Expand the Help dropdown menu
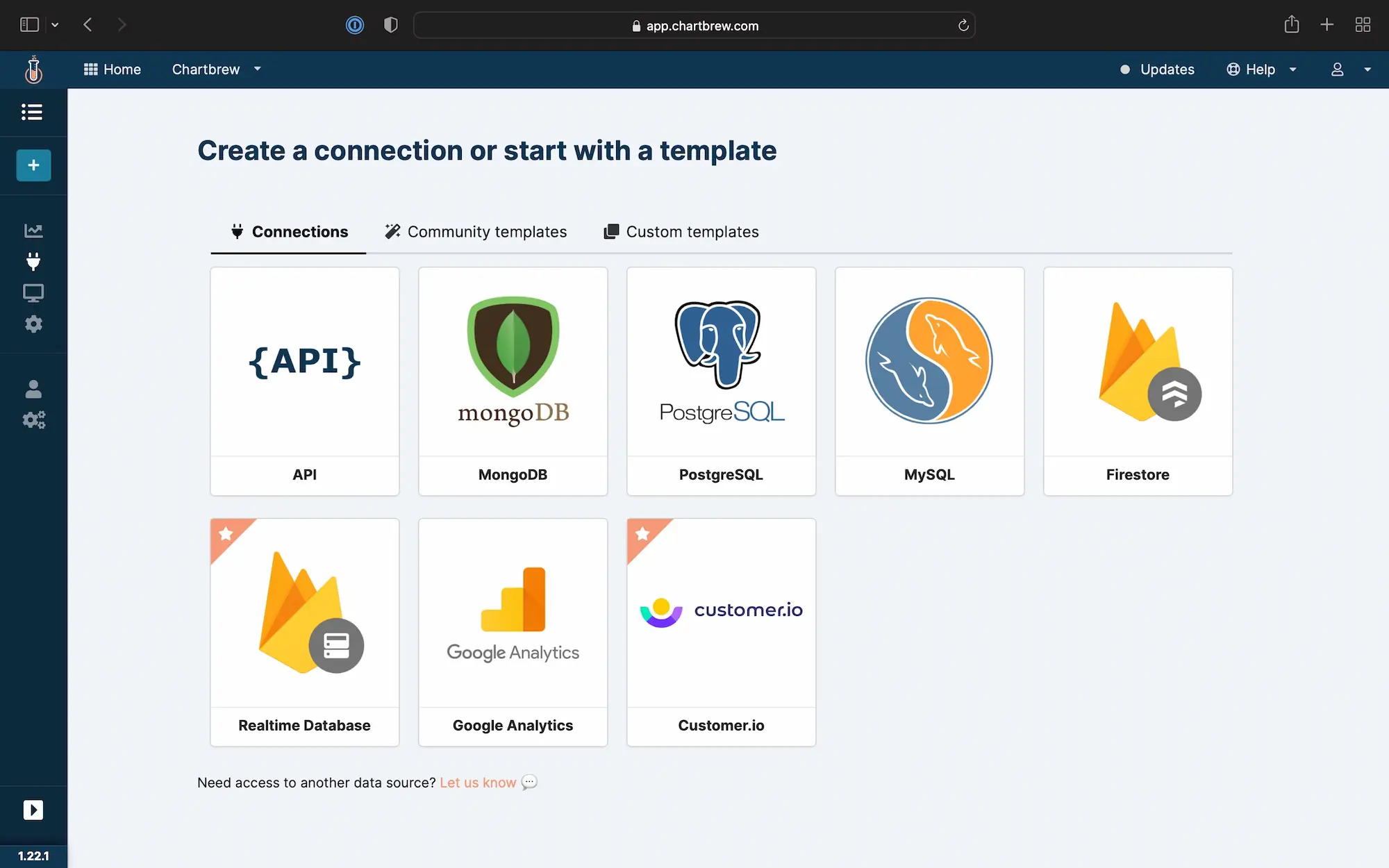 pos(1261,69)
